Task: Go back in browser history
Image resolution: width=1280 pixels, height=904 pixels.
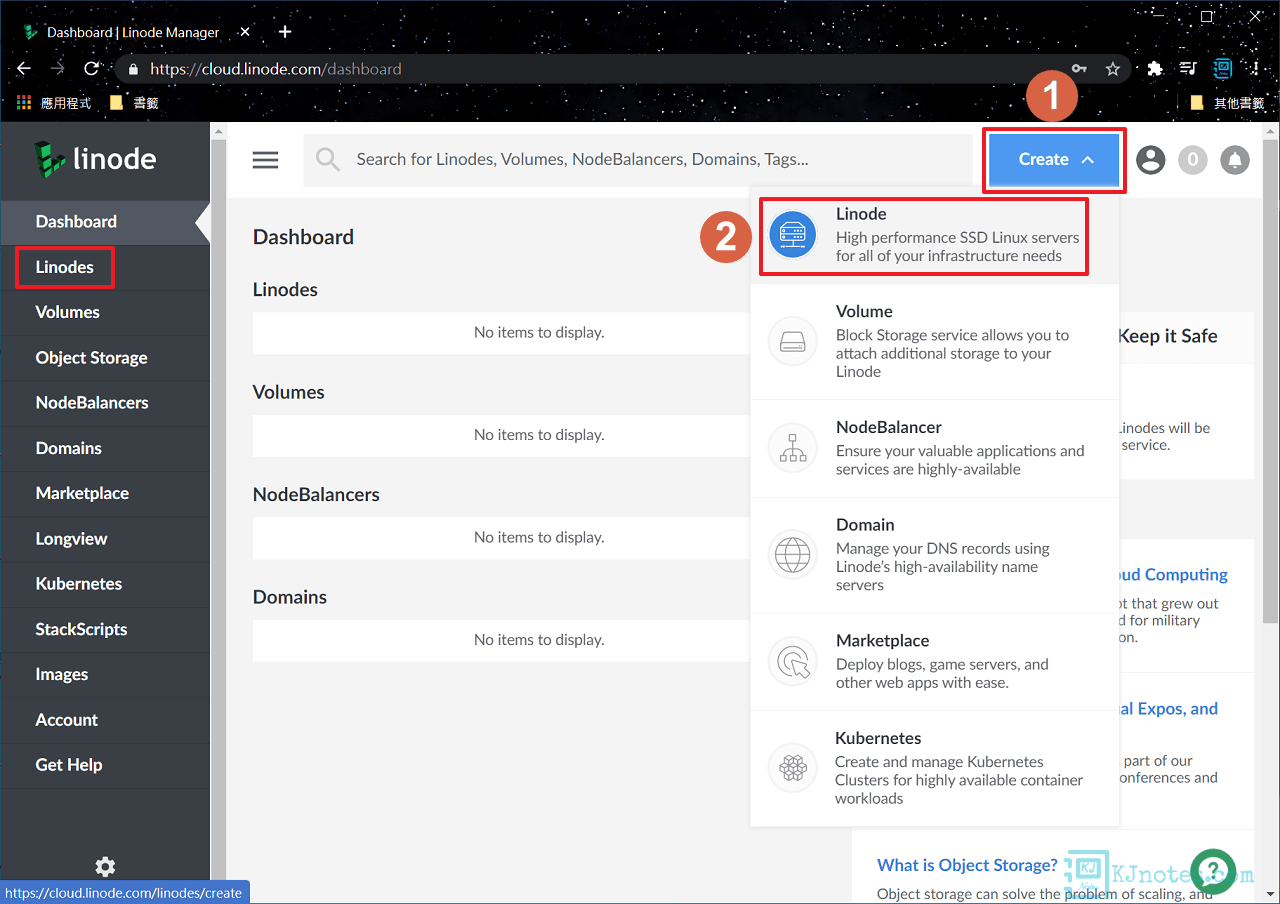Action: point(24,69)
